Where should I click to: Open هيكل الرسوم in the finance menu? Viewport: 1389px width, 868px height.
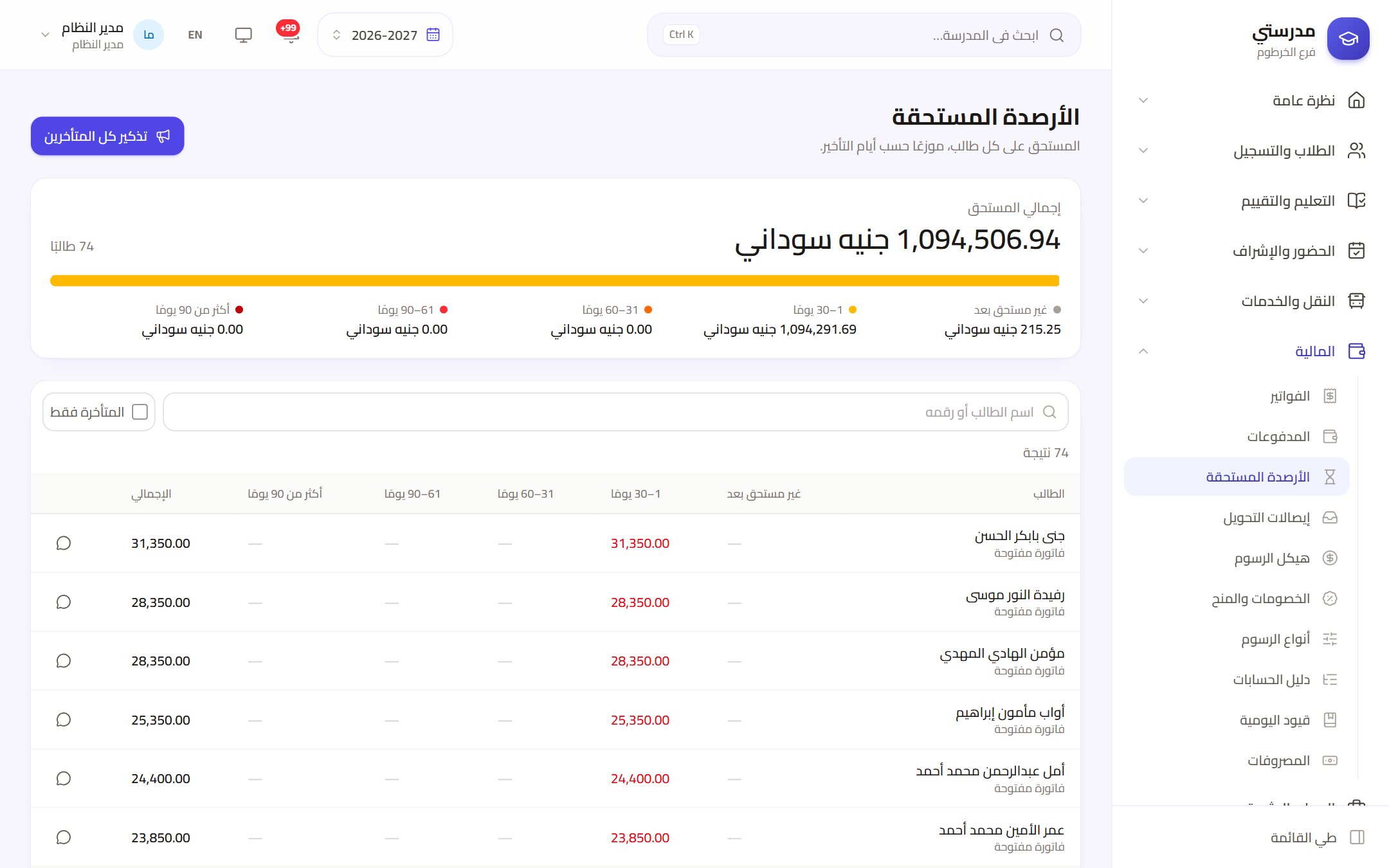(1237, 558)
